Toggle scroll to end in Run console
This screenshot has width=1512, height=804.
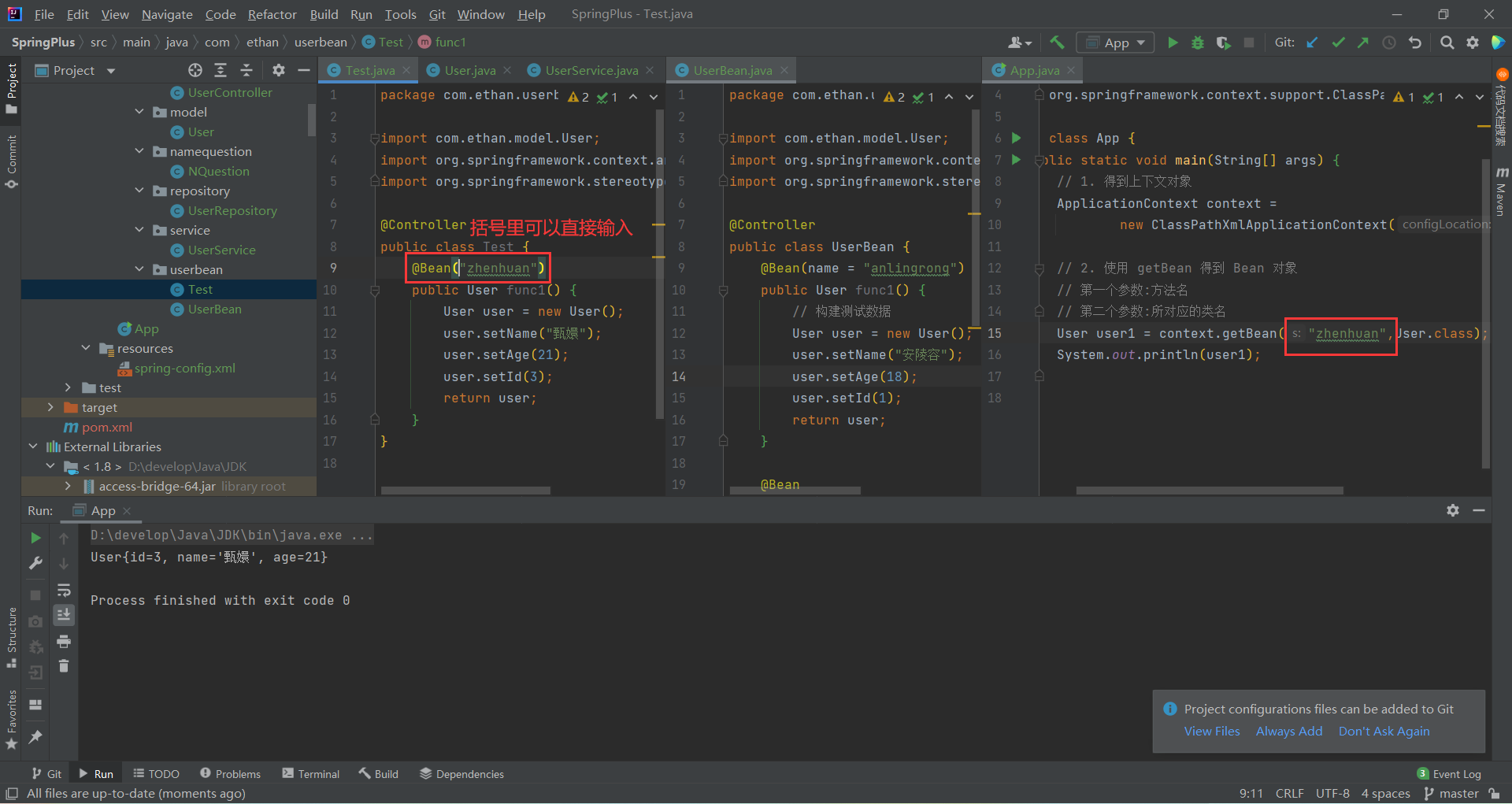pos(64,614)
